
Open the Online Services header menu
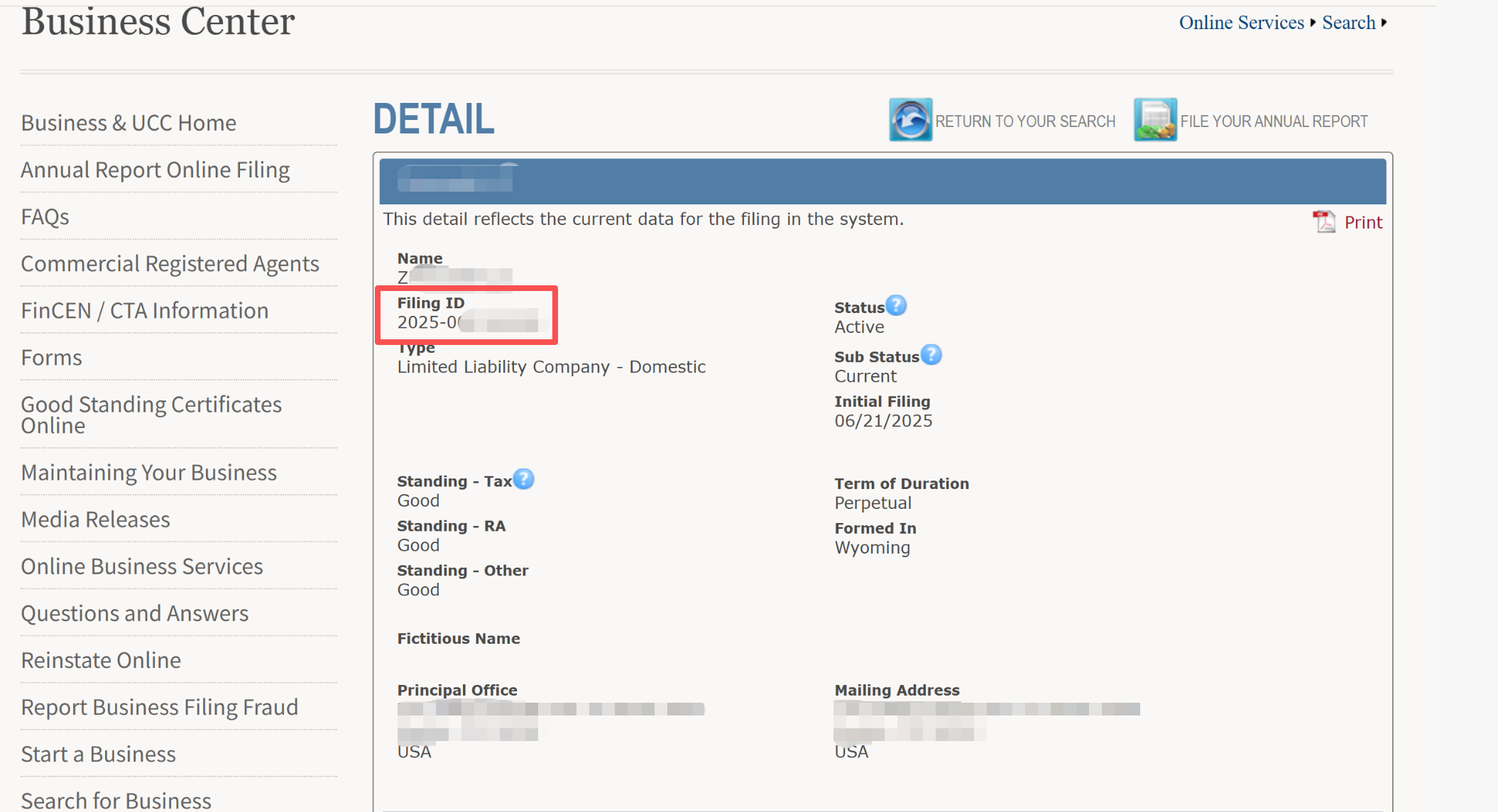(x=1242, y=23)
